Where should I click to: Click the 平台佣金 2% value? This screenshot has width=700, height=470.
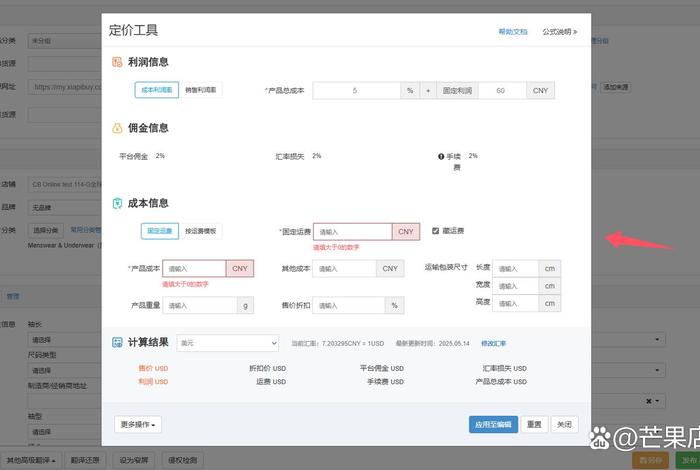pyautogui.click(x=160, y=156)
